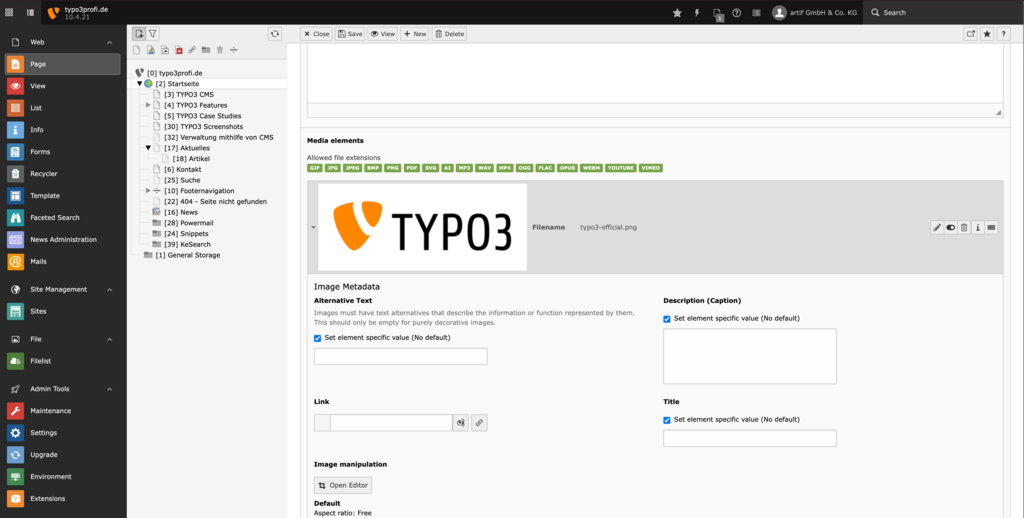Click the View button in the toolbar

383,34
